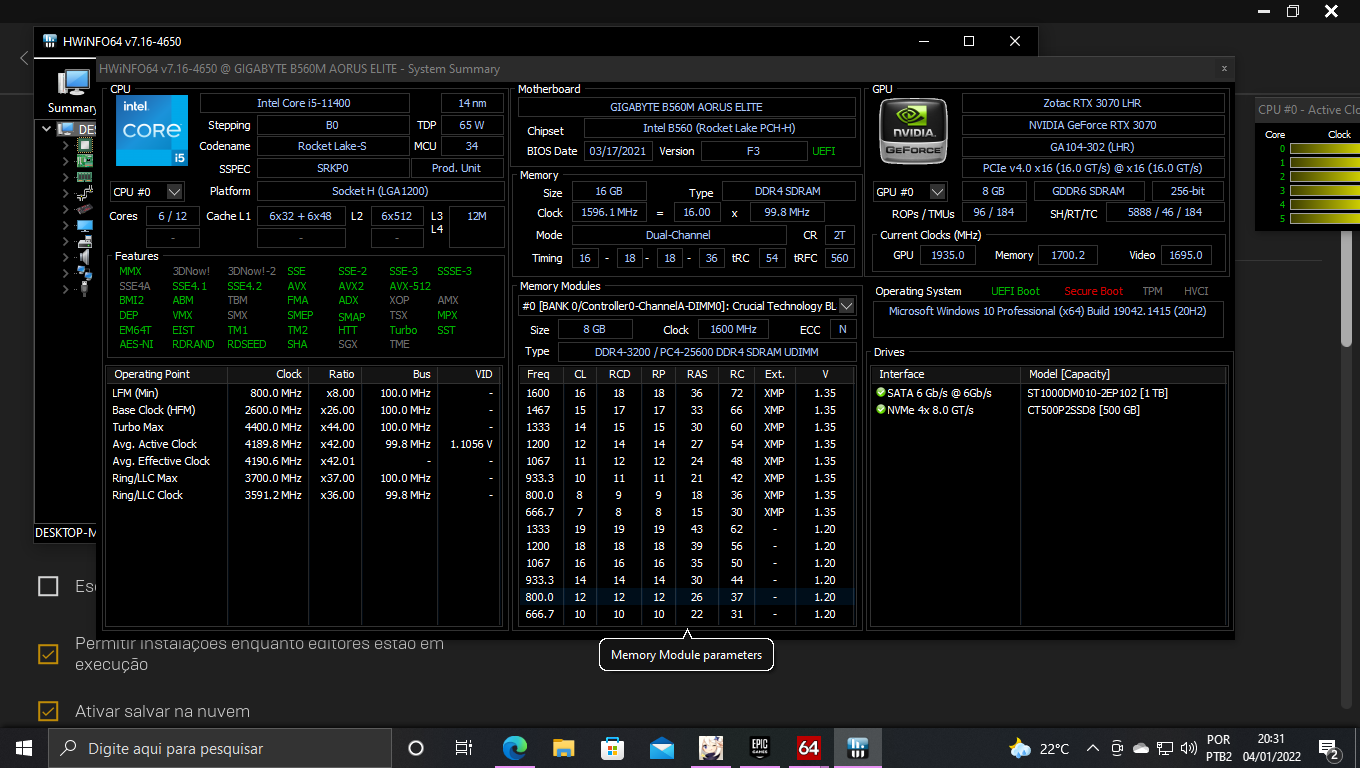Image resolution: width=1360 pixels, height=768 pixels.
Task: Close the System Summary window with x
Action: coord(1224,68)
